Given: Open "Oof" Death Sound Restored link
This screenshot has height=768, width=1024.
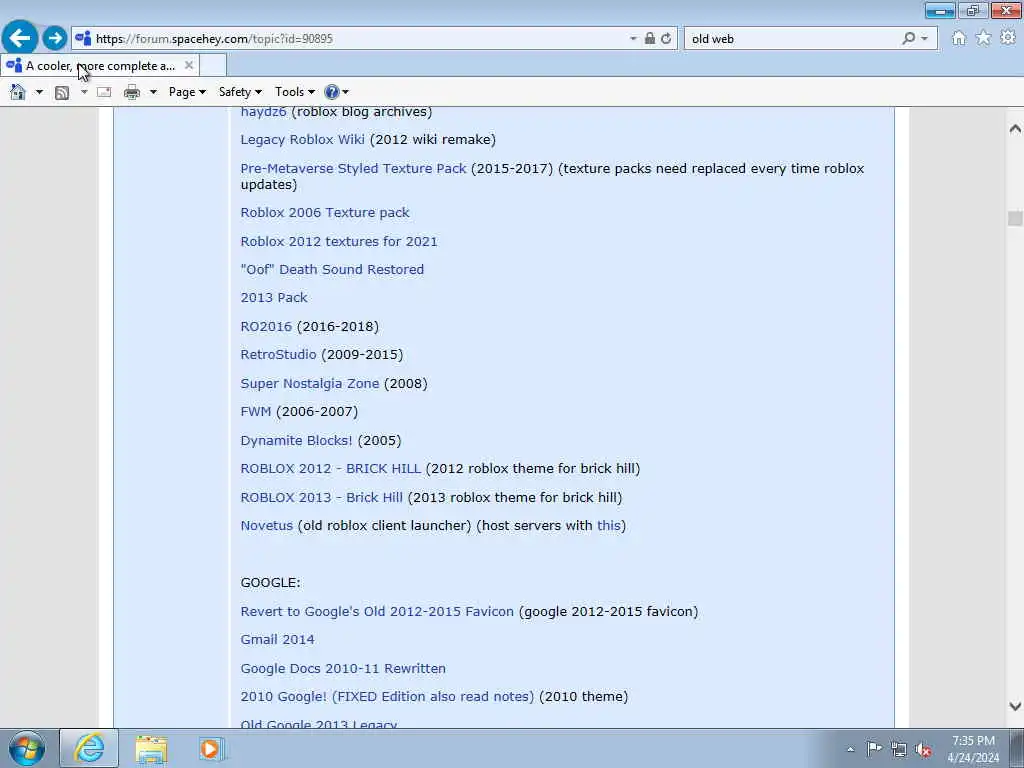Looking at the screenshot, I should [x=332, y=270].
